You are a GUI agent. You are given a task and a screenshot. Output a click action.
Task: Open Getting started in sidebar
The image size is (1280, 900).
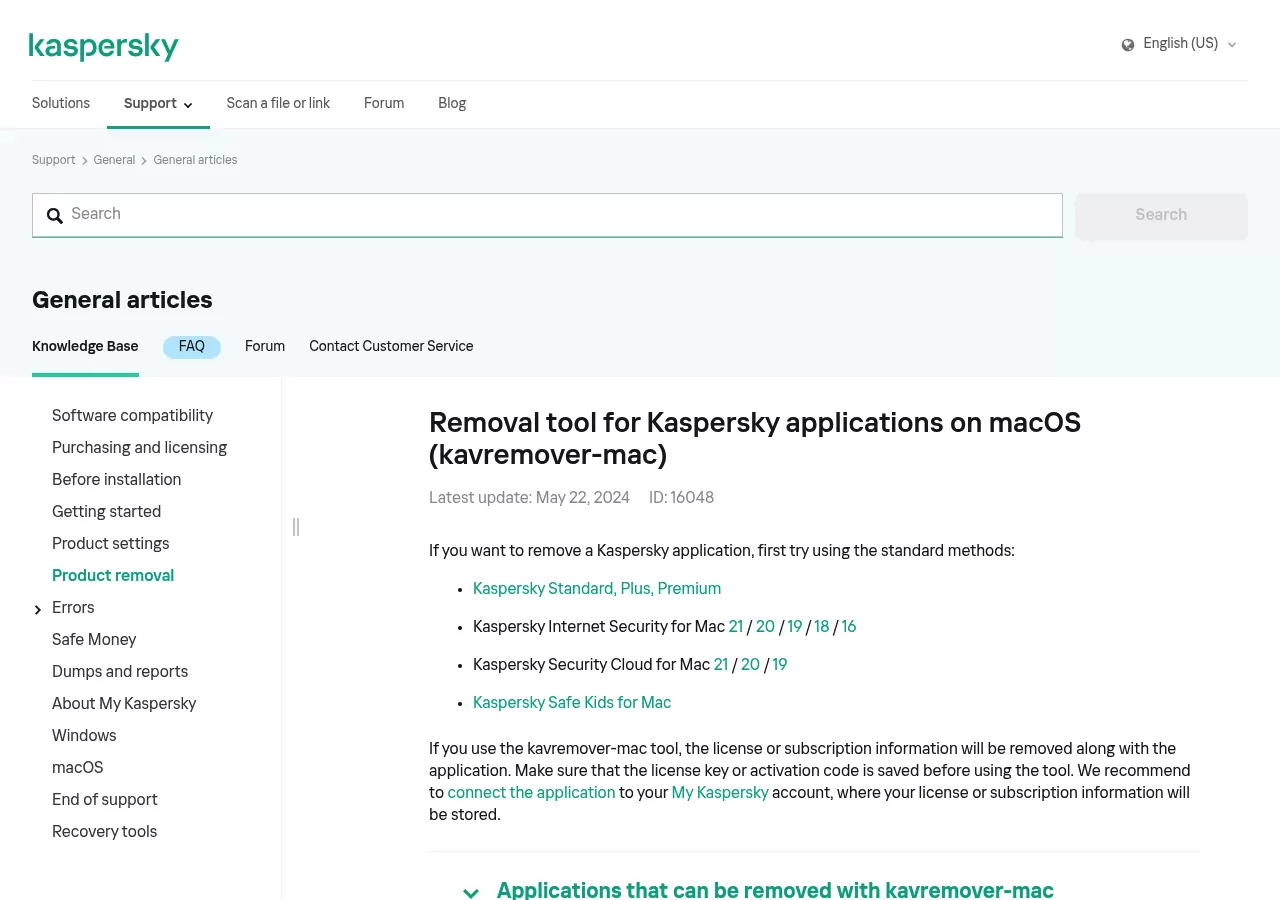pyautogui.click(x=106, y=512)
